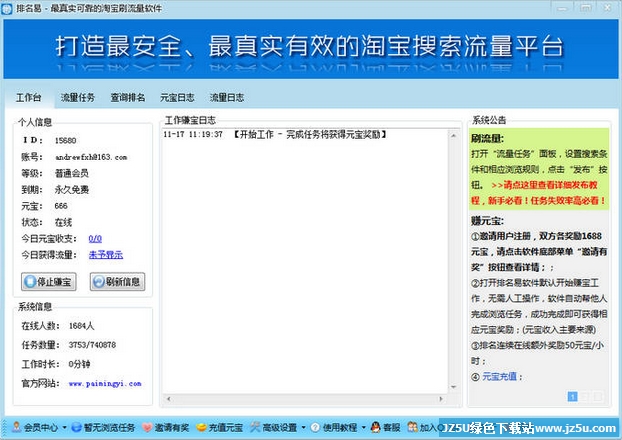Click the account email andrewfxh@163.com
The width and height of the screenshot is (622, 440).
pyautogui.click(x=91, y=157)
